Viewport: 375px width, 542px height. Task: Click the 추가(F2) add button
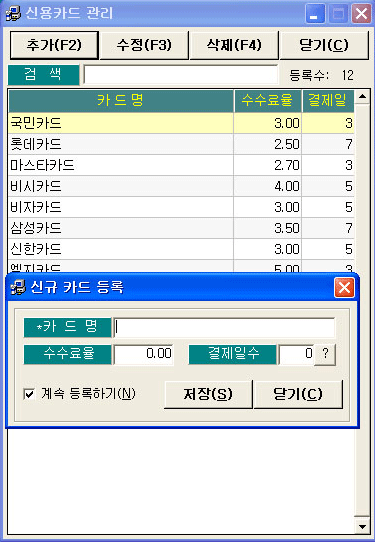54,45
